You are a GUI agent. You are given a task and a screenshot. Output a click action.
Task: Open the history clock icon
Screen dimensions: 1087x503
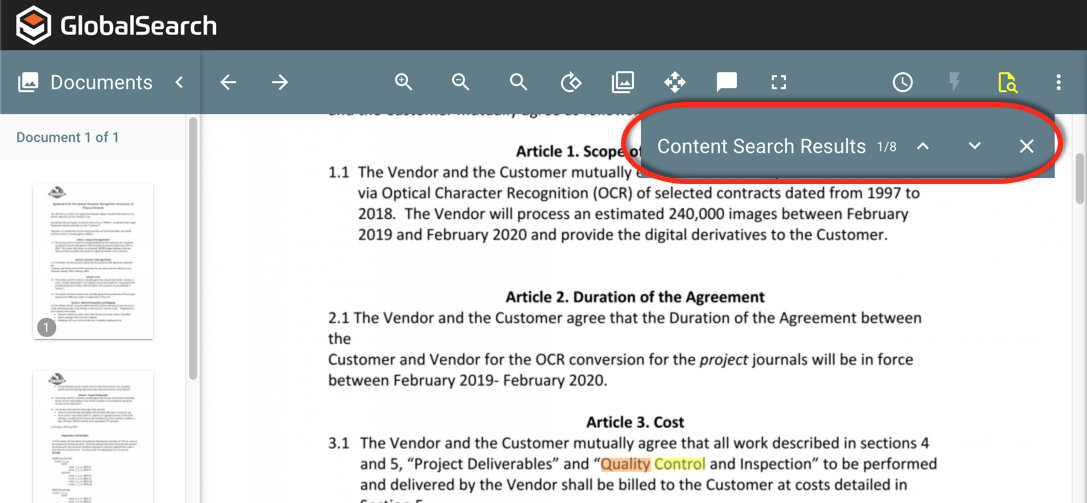[x=902, y=82]
